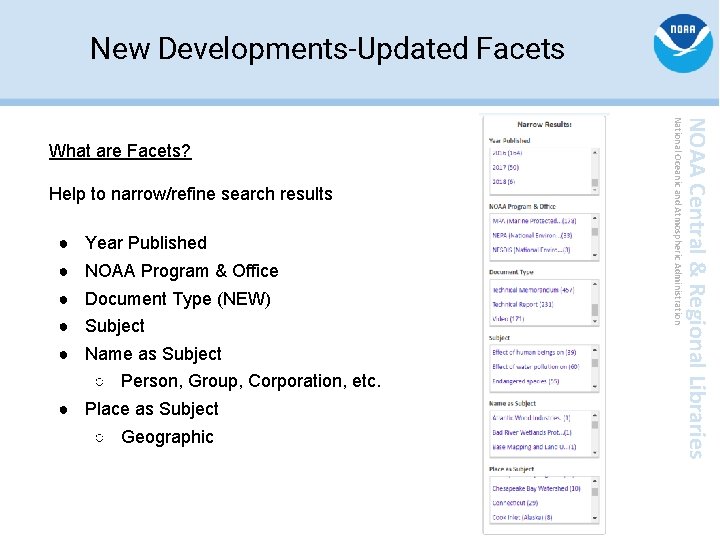This screenshot has height=540, width=720.
Task: Click Name as Subject scrollbar thumb
Action: coord(595,425)
